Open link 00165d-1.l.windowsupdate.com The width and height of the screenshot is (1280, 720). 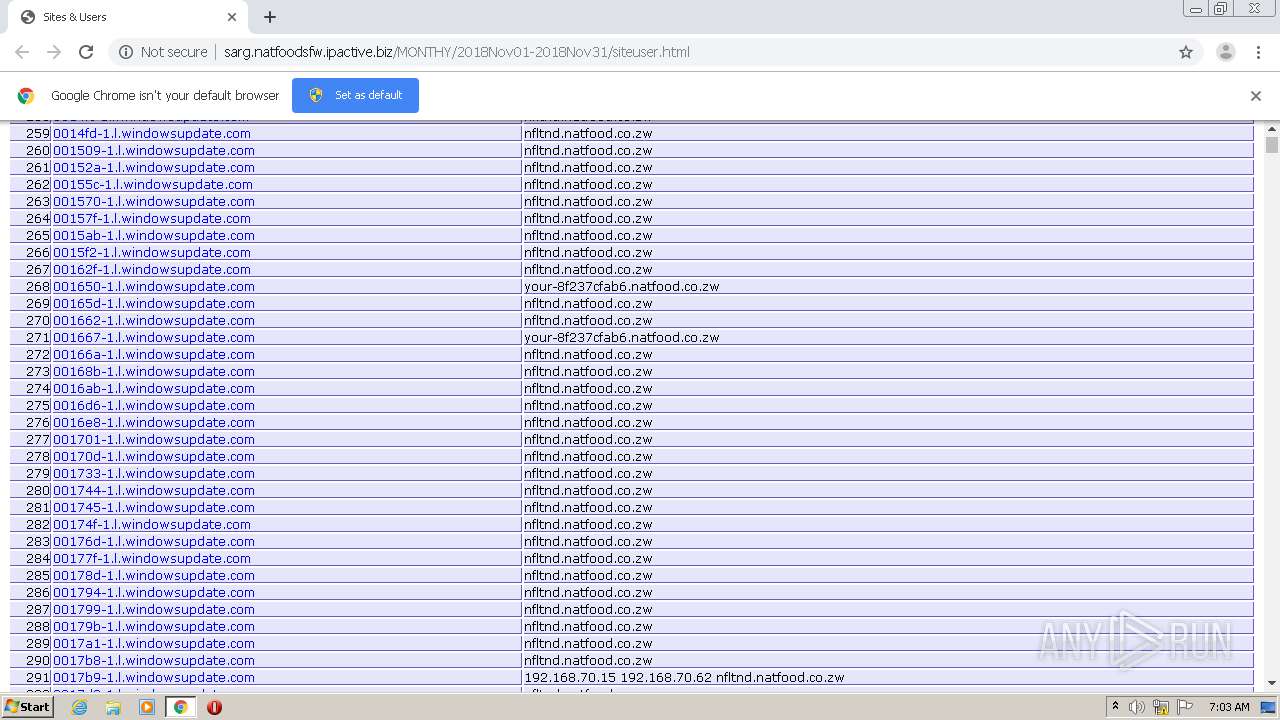click(x=154, y=303)
